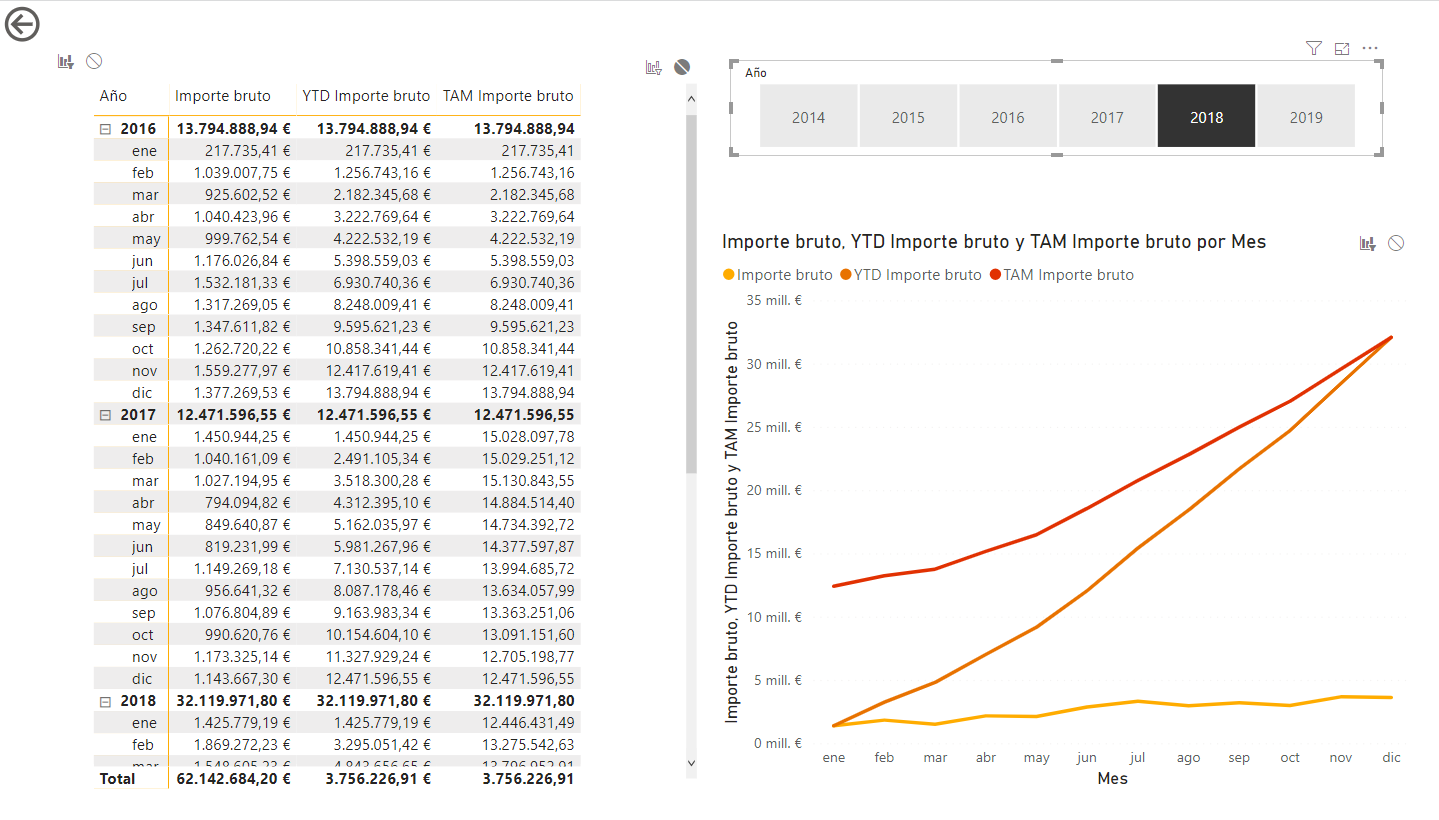
Task: Click the back navigation arrow
Action: 22,23
